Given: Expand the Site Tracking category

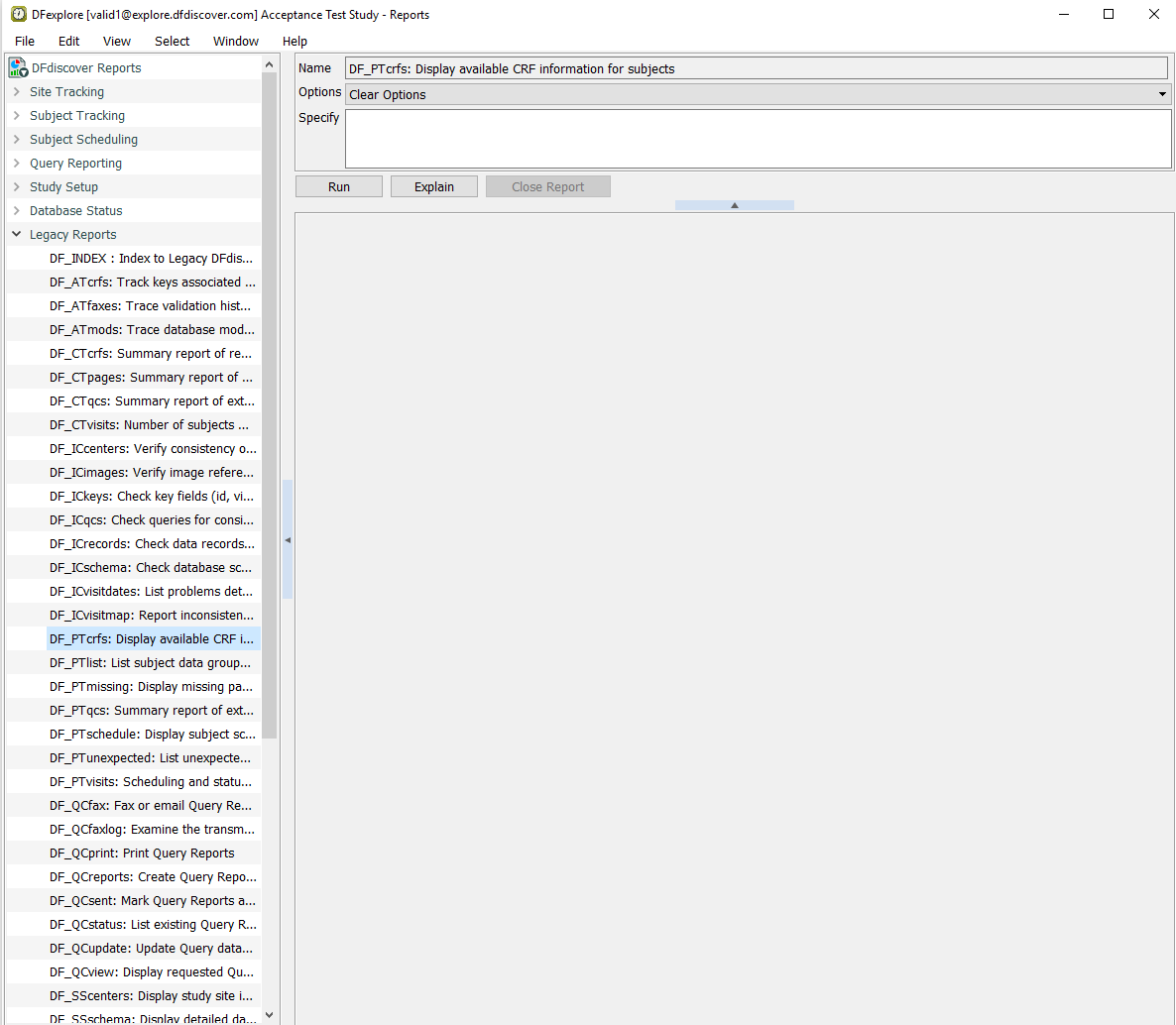Looking at the screenshot, I should tap(17, 92).
